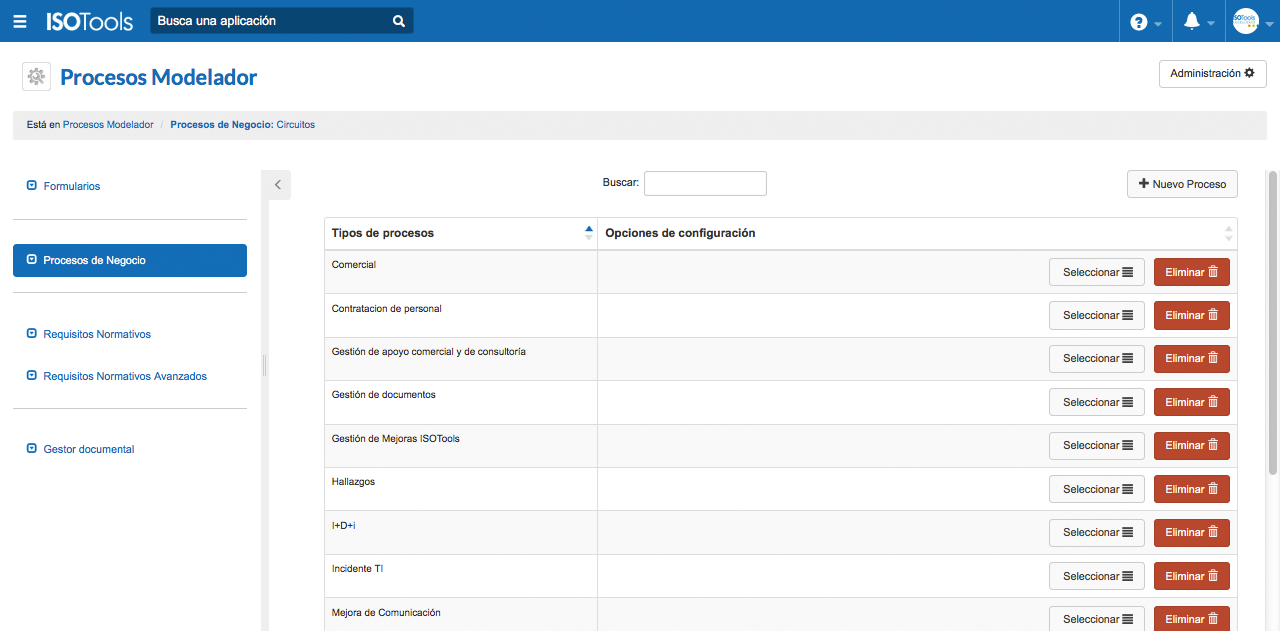
Task: Open the help question mark menu
Action: [x=1139, y=22]
